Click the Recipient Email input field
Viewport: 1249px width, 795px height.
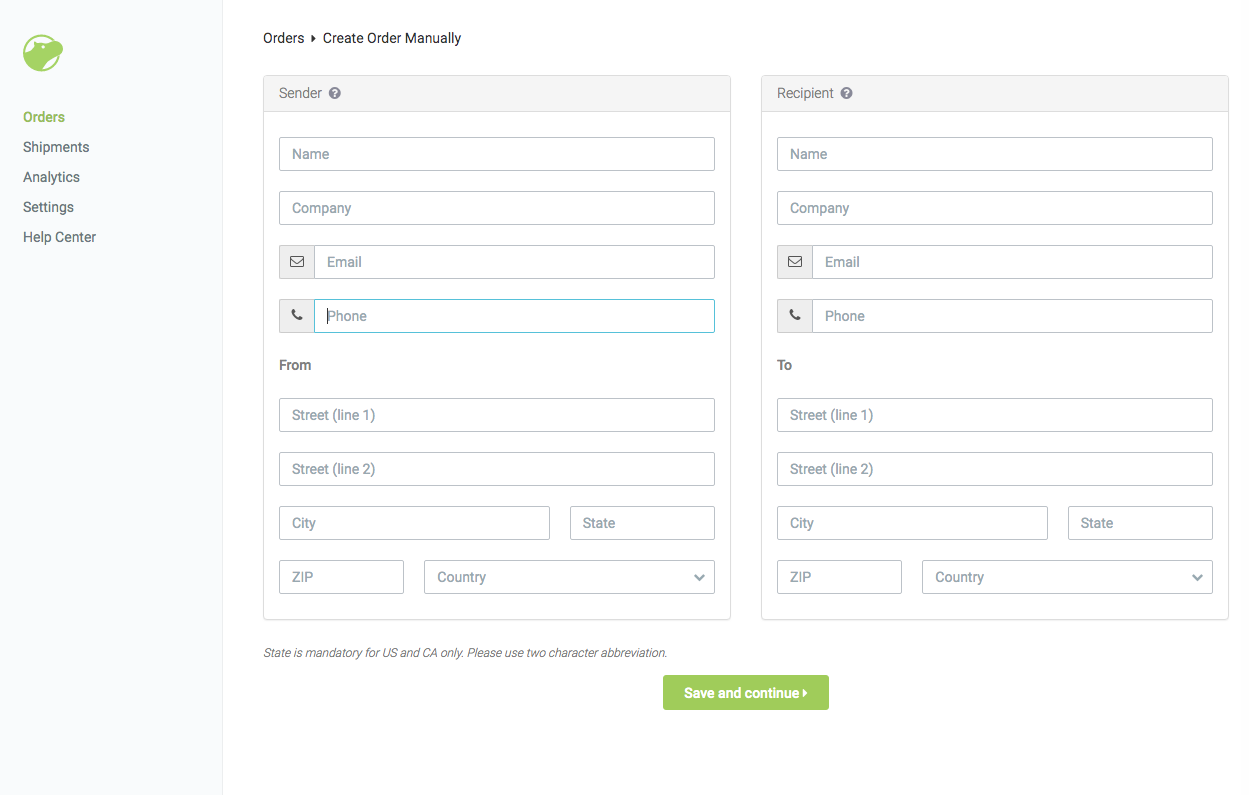[1012, 262]
